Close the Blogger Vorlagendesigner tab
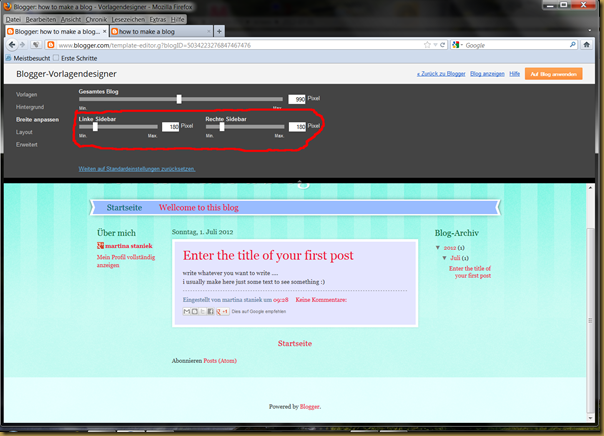Image resolution: width=604 pixels, height=436 pixels. [104, 31]
